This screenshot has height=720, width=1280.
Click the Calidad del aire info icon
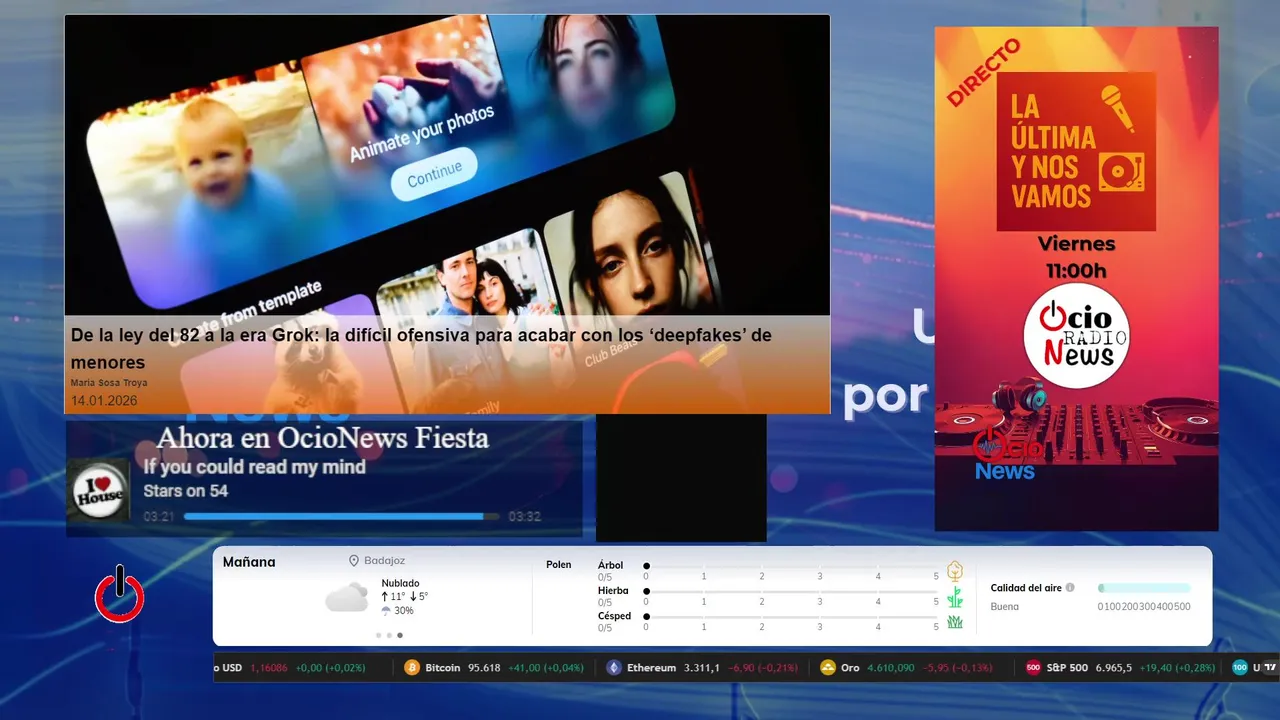click(x=1070, y=588)
